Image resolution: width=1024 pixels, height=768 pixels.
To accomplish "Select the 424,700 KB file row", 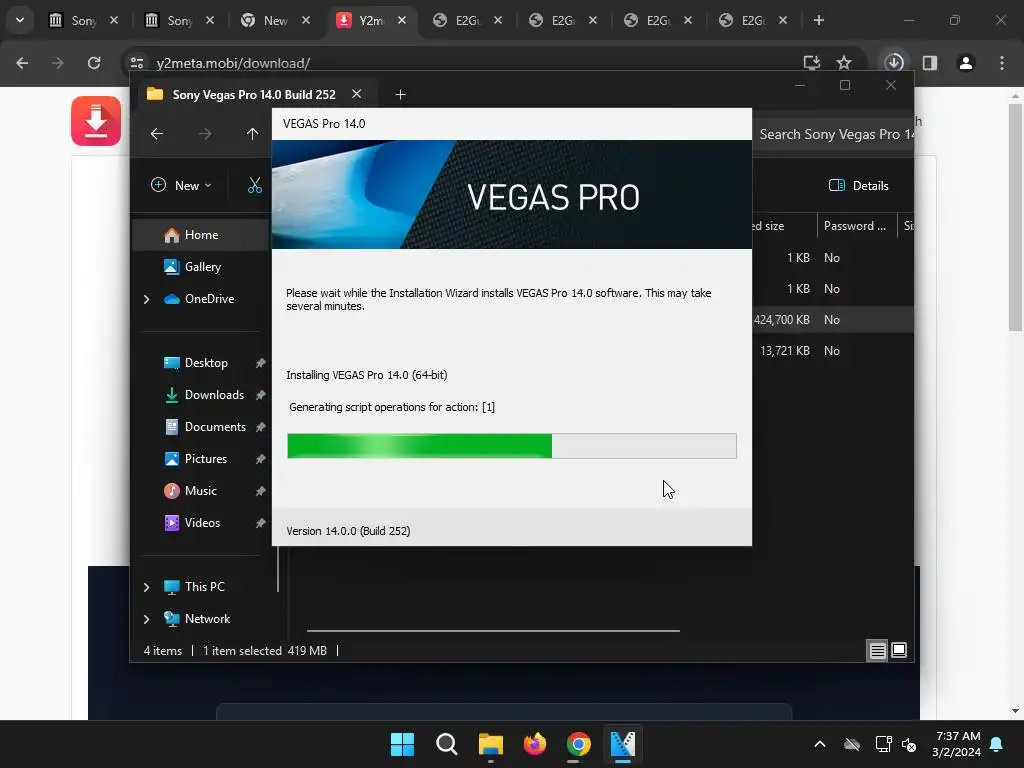I will pos(833,320).
